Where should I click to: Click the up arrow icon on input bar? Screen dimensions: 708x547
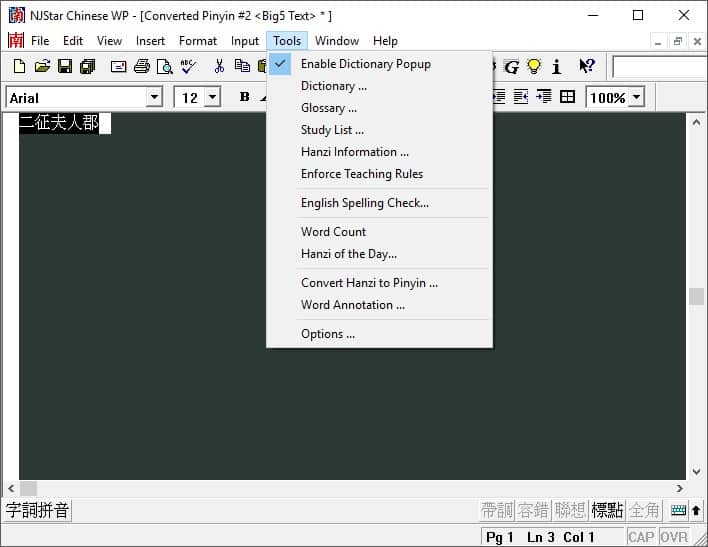pyautogui.click(x=696, y=510)
